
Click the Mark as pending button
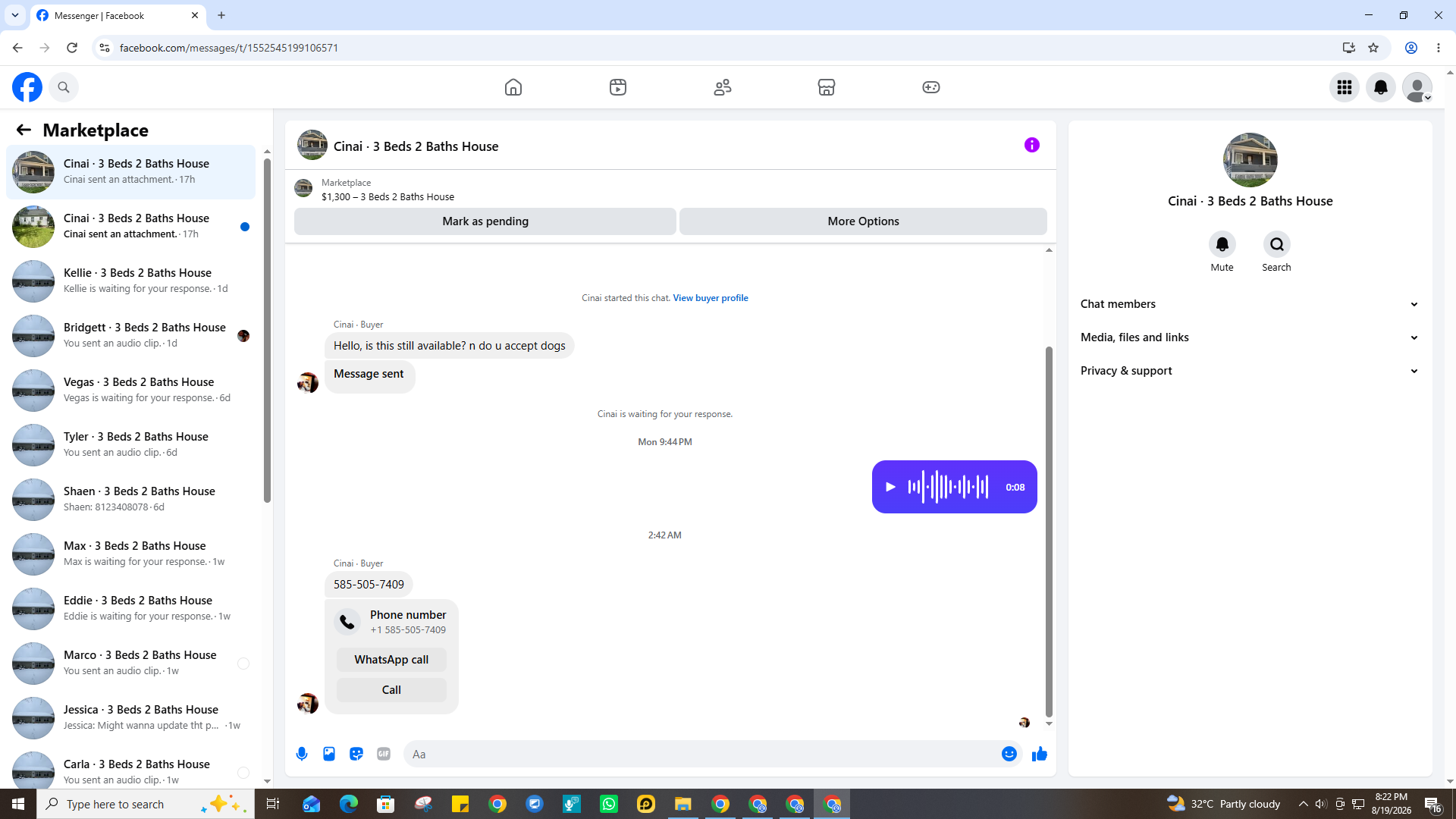click(x=485, y=221)
